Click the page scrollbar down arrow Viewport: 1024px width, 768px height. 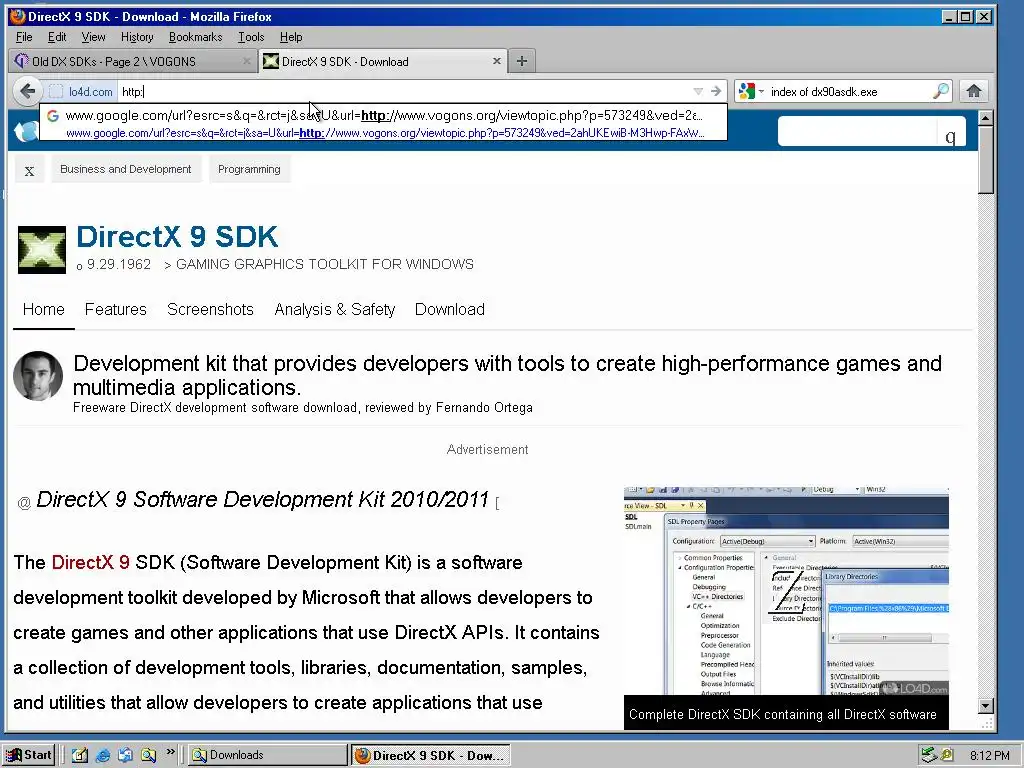tap(985, 706)
